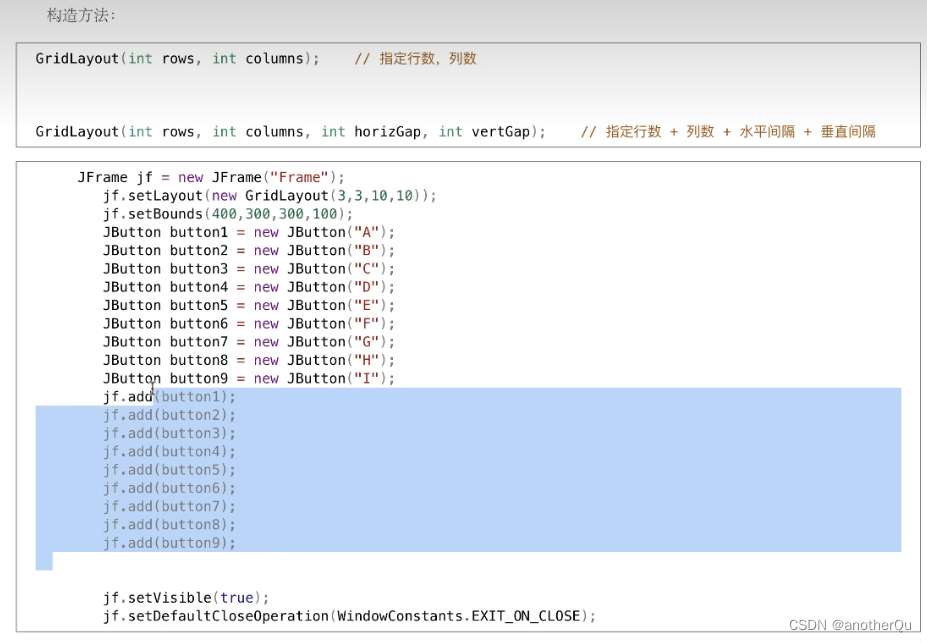Click the line declaring button9 with "I"
This screenshot has height=642, width=927.
pos(249,379)
